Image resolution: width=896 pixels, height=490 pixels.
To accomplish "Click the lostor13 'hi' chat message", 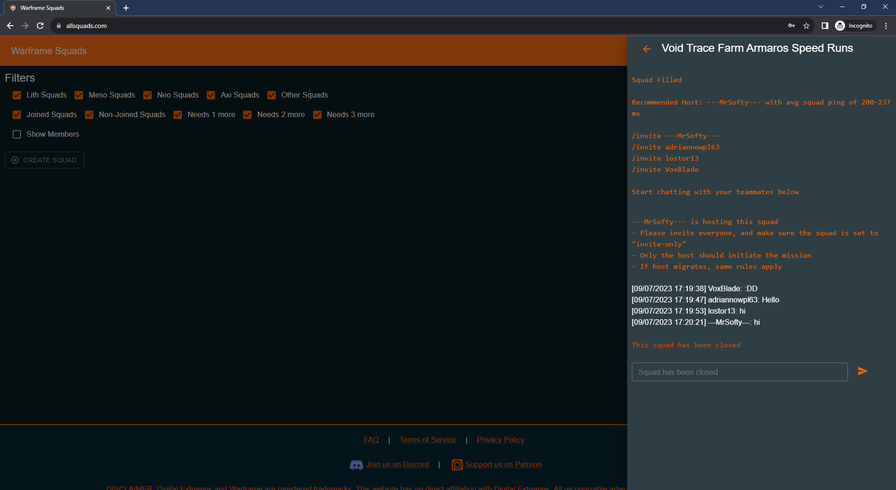I will tap(689, 311).
